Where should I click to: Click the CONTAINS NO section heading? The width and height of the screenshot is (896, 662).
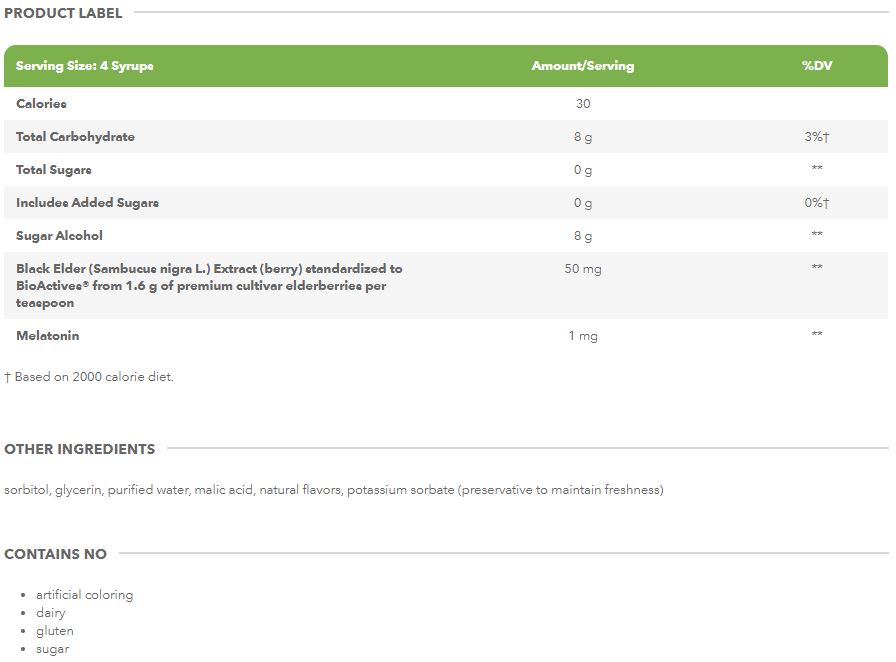(x=55, y=554)
